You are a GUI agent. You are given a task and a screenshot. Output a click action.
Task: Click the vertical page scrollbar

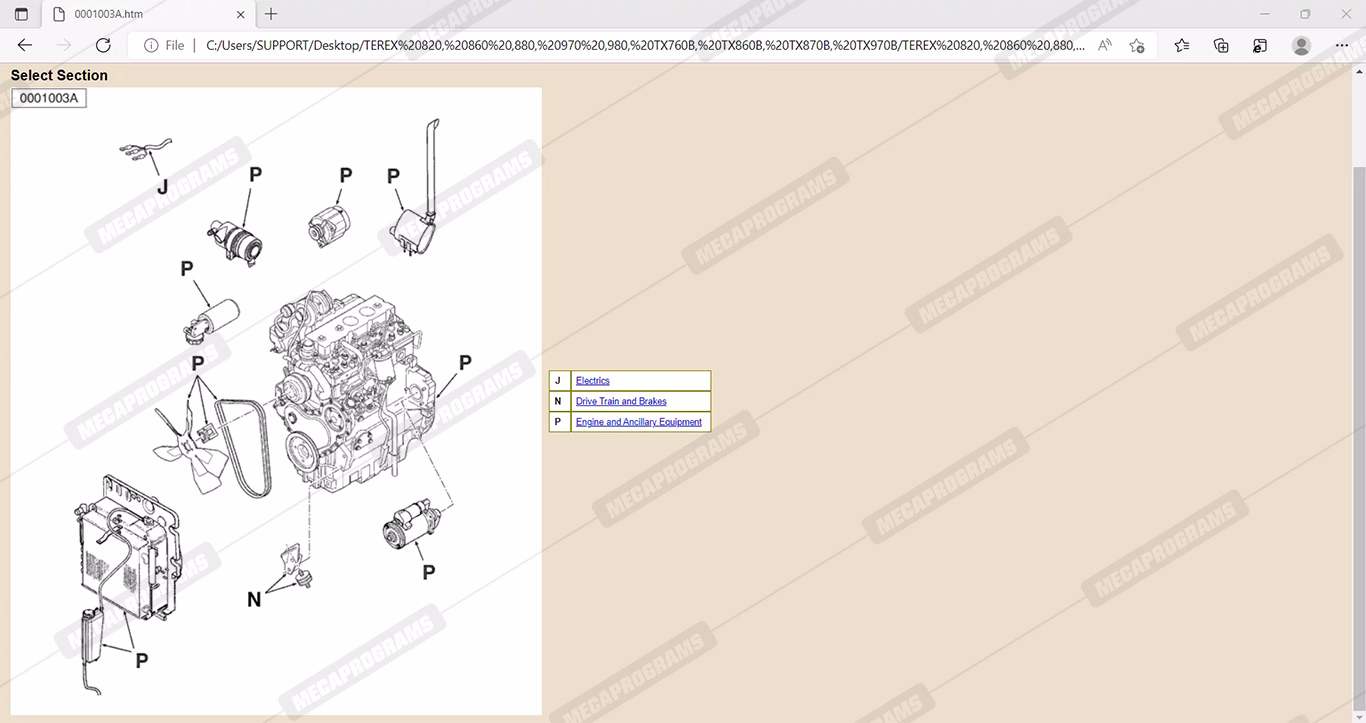(1358, 400)
